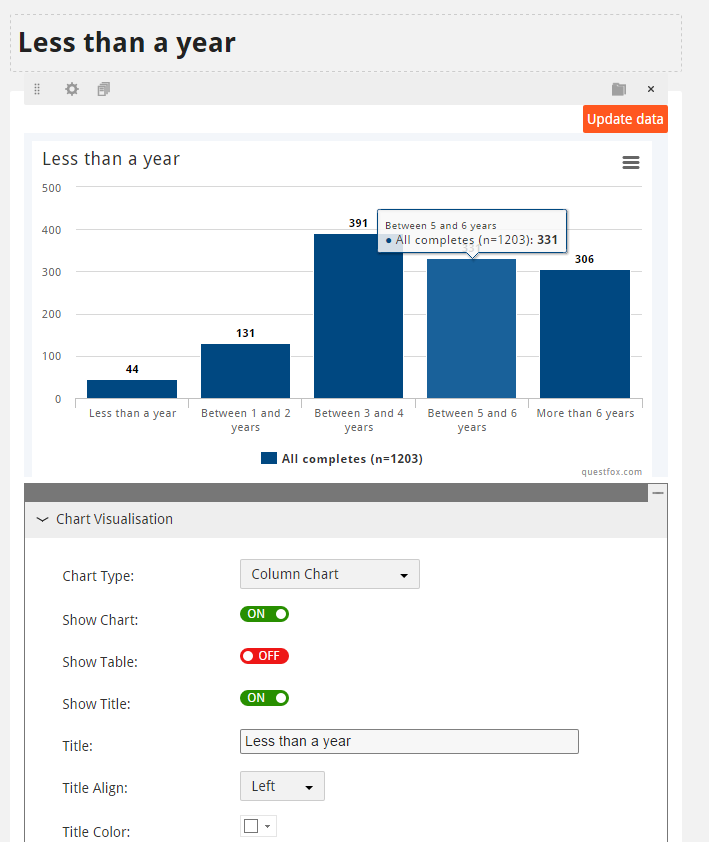
Task: Open the widget settings gear icon
Action: pyautogui.click(x=72, y=89)
